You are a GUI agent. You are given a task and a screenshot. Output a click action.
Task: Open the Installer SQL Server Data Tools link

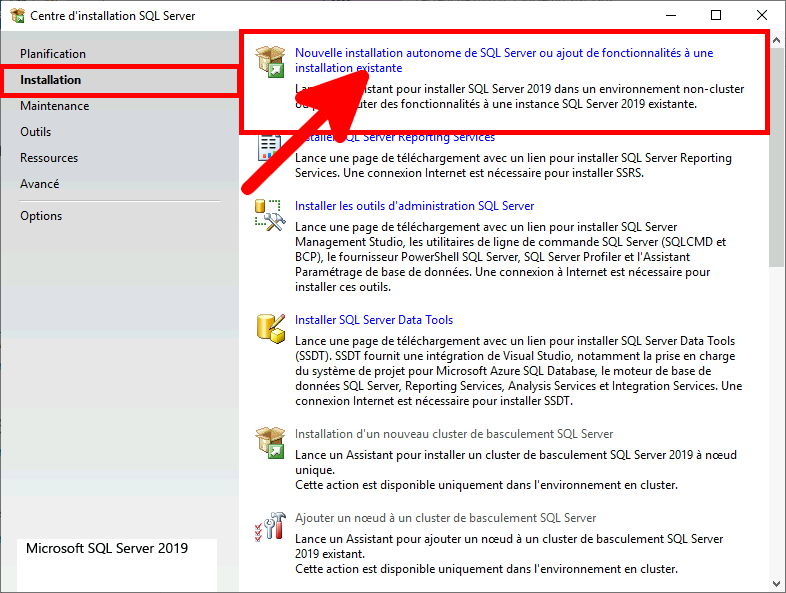[x=374, y=320]
